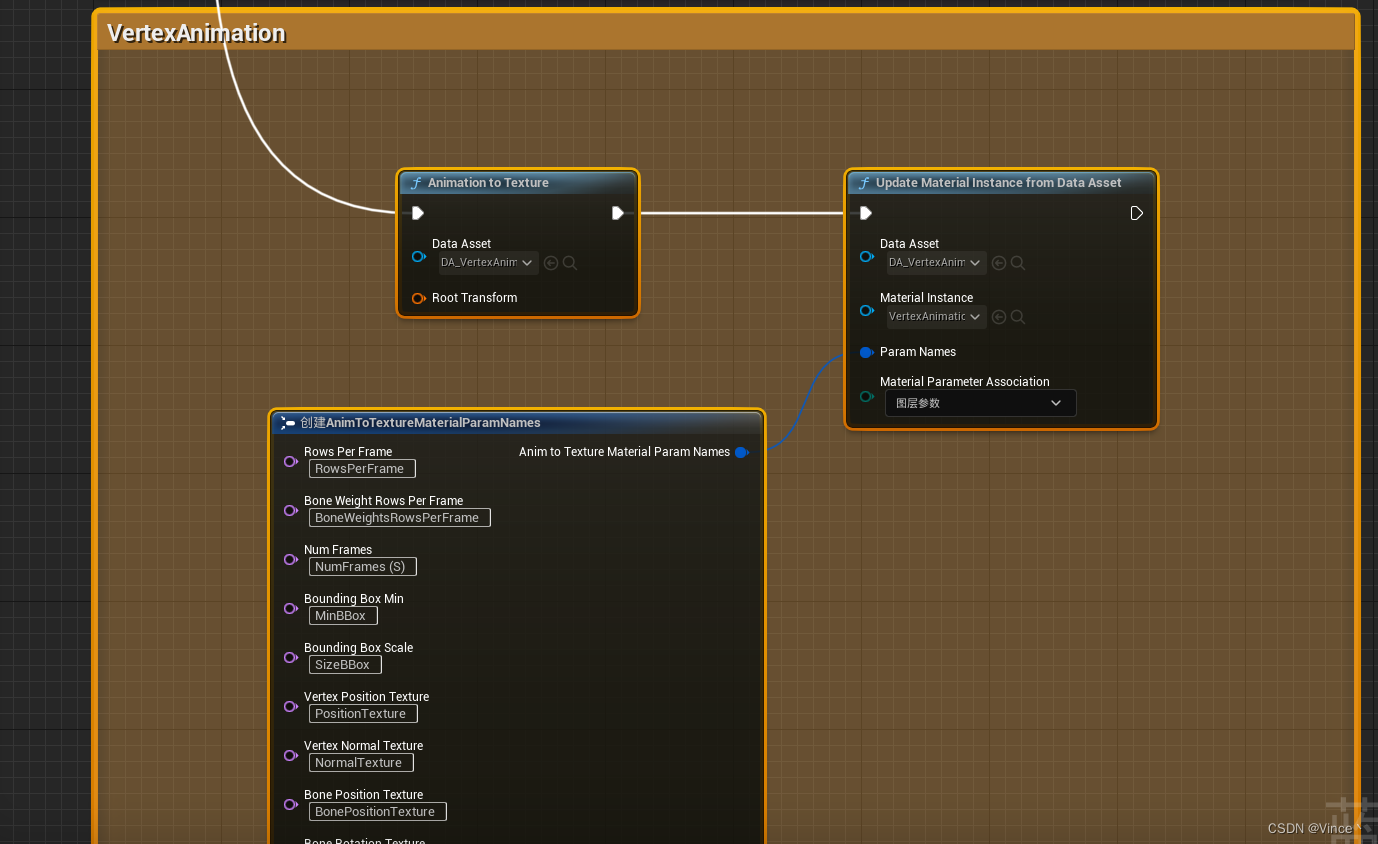Browse to asset magnifier in Animation to Texture

569,263
